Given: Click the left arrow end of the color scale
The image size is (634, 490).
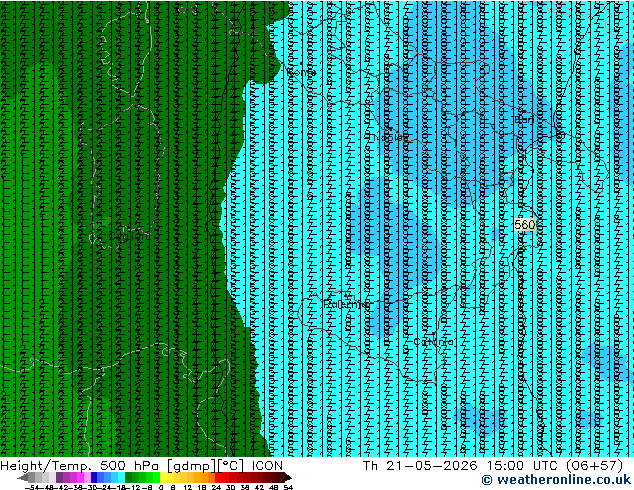Looking at the screenshot, I should [23, 478].
